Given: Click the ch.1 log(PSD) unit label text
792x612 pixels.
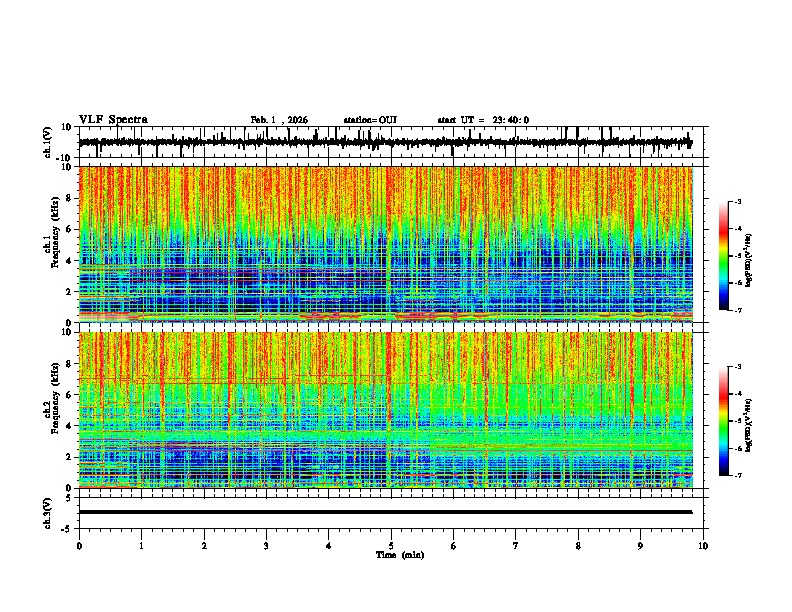Looking at the screenshot, I should tap(749, 261).
